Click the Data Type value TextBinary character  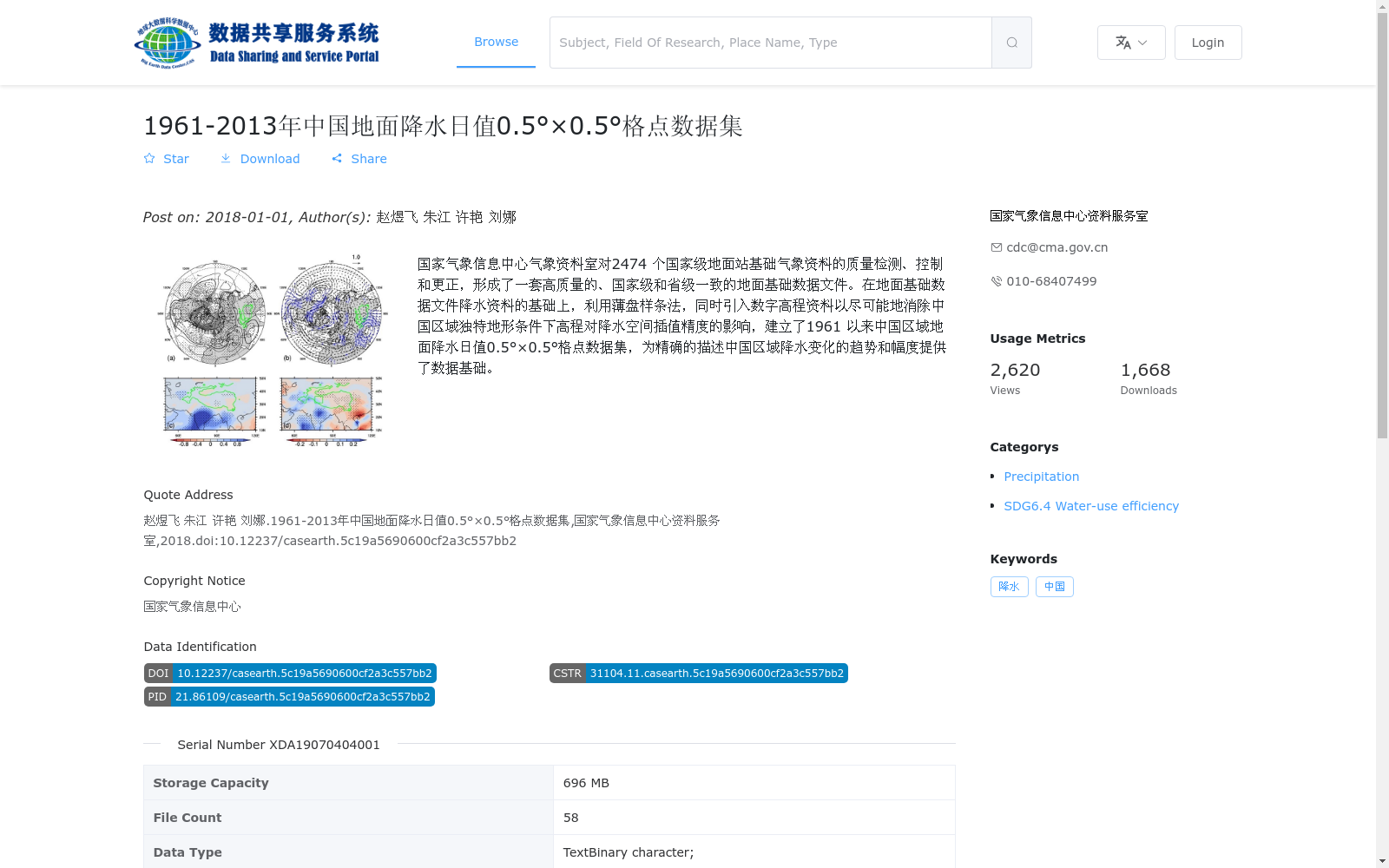coord(629,852)
